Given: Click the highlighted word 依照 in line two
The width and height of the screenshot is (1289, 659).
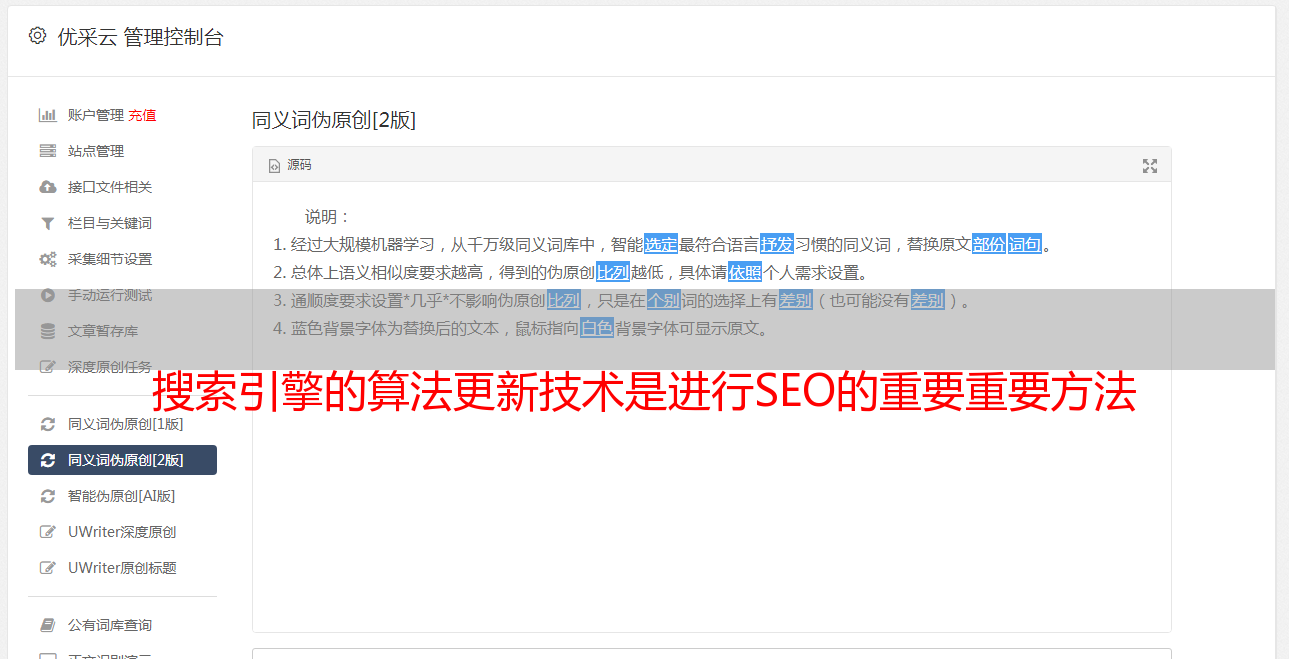Looking at the screenshot, I should click(x=745, y=272).
